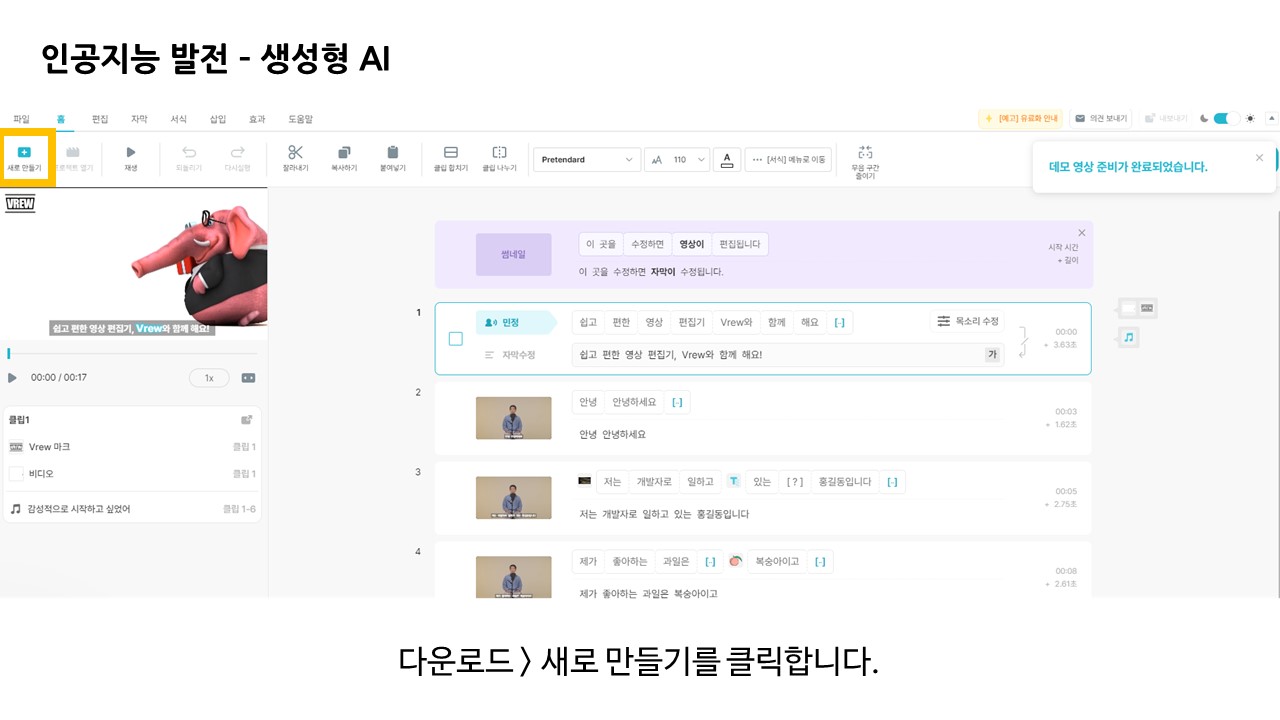This screenshot has width=1280, height=720.
Task: Click the 썸네일 button
Action: (x=513, y=254)
